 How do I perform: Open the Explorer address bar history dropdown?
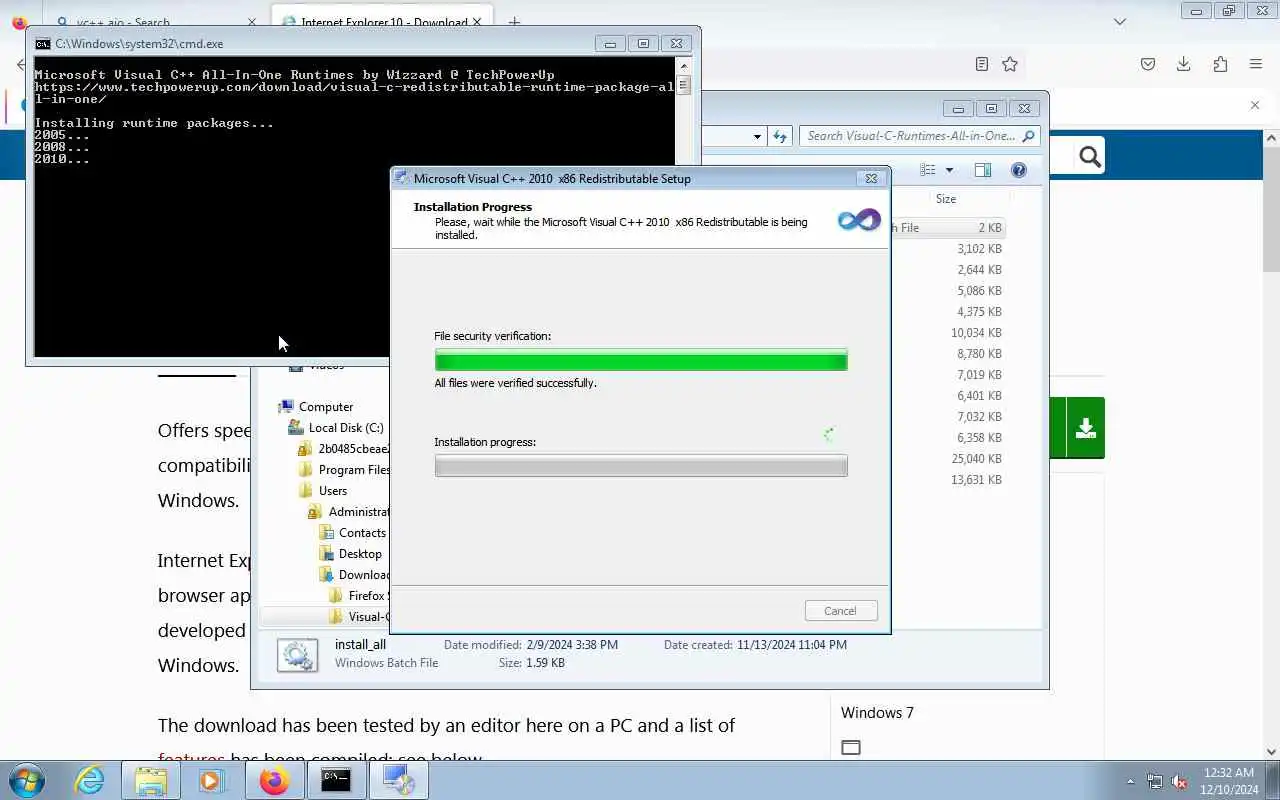757,136
